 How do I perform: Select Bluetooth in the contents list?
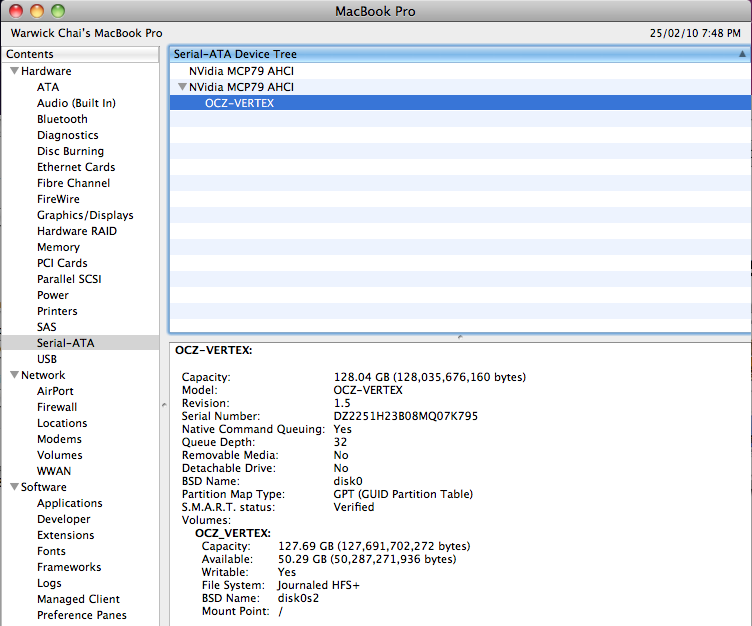pyautogui.click(x=62, y=119)
